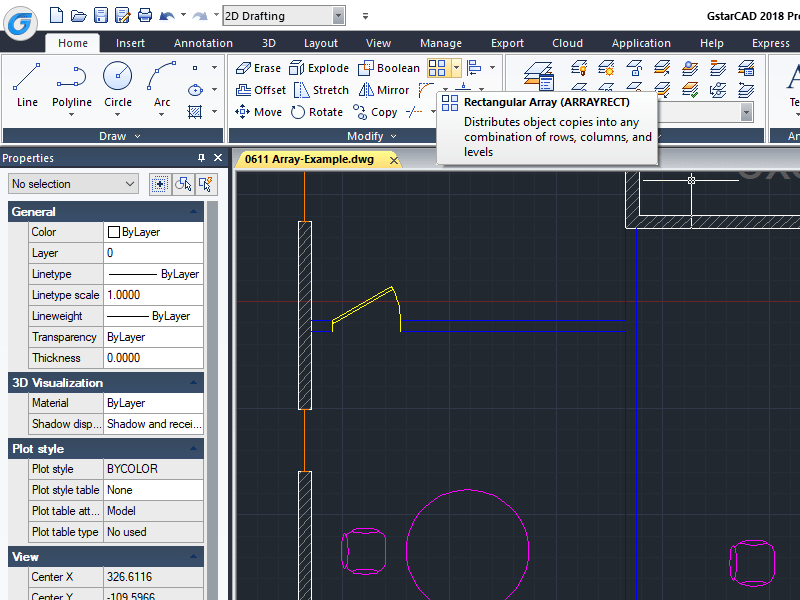Click the Offset button
This screenshot has width=800, height=600.
coord(261,90)
